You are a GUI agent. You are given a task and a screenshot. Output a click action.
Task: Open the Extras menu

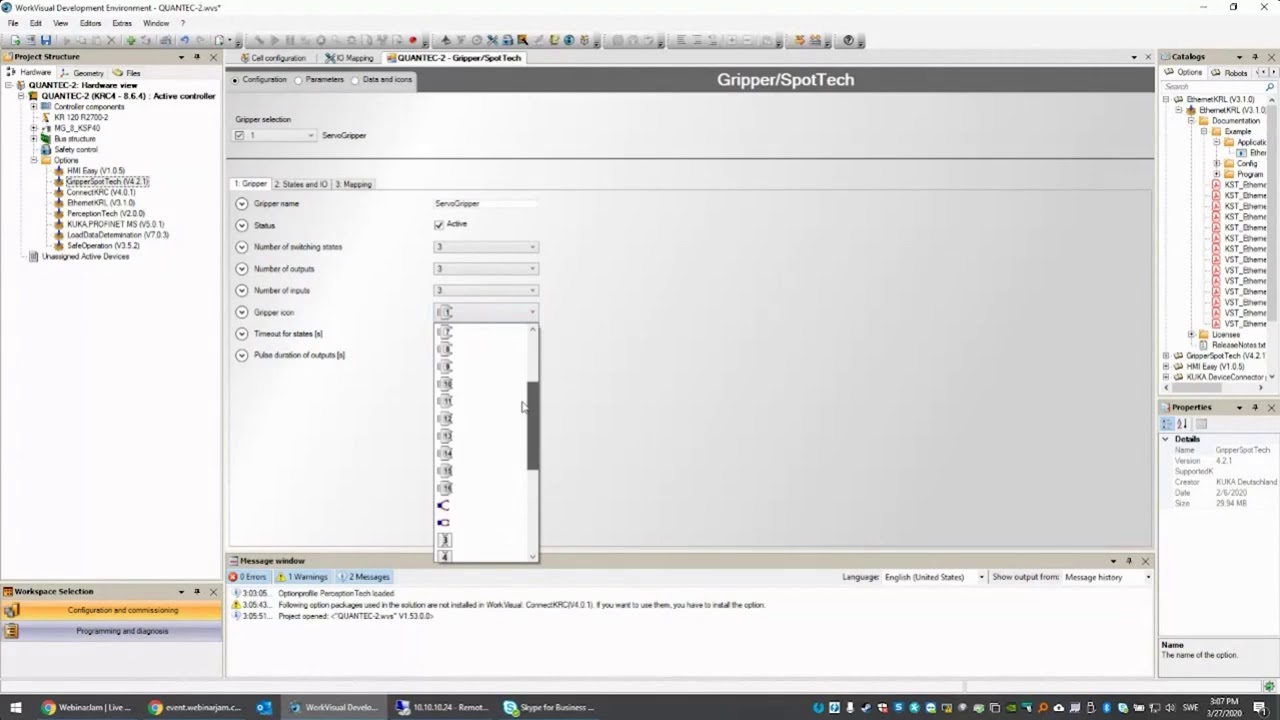[x=122, y=23]
